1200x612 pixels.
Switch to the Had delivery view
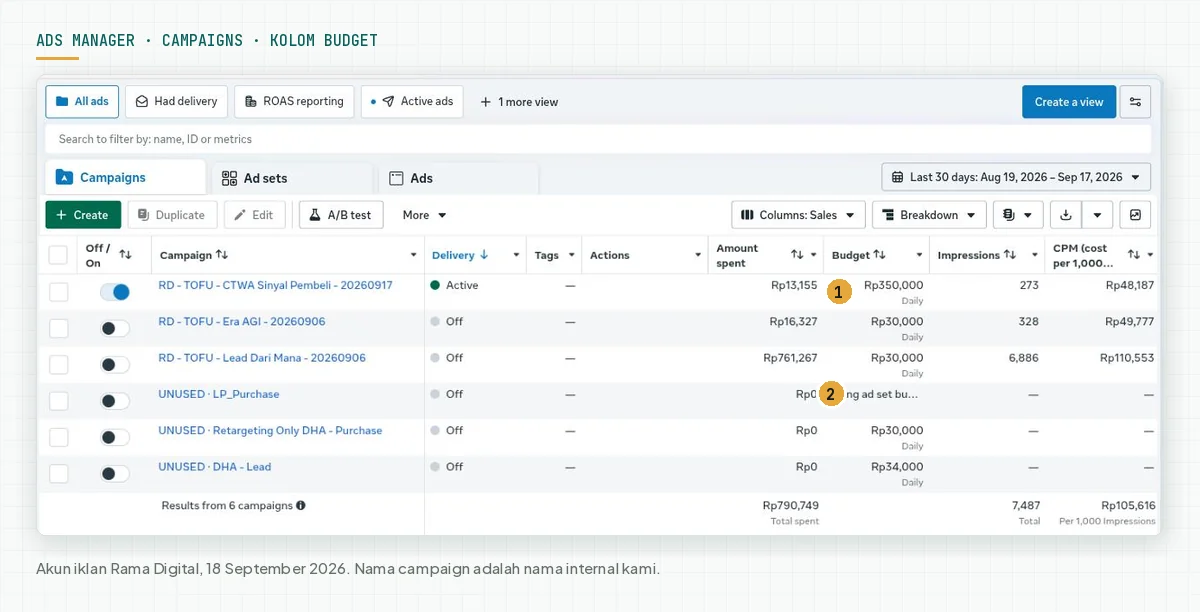click(176, 102)
